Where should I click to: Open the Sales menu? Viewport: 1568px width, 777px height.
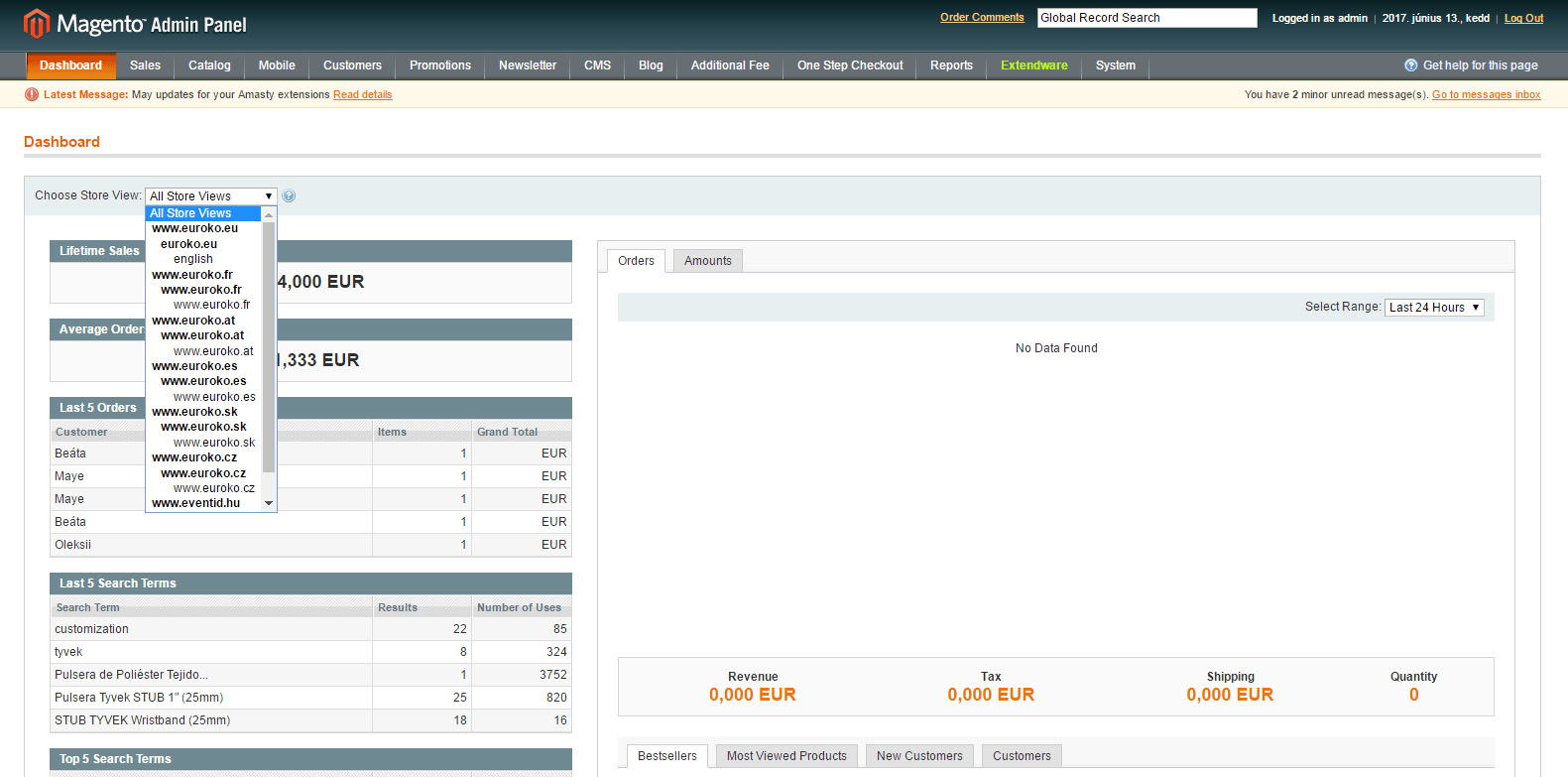coord(145,65)
